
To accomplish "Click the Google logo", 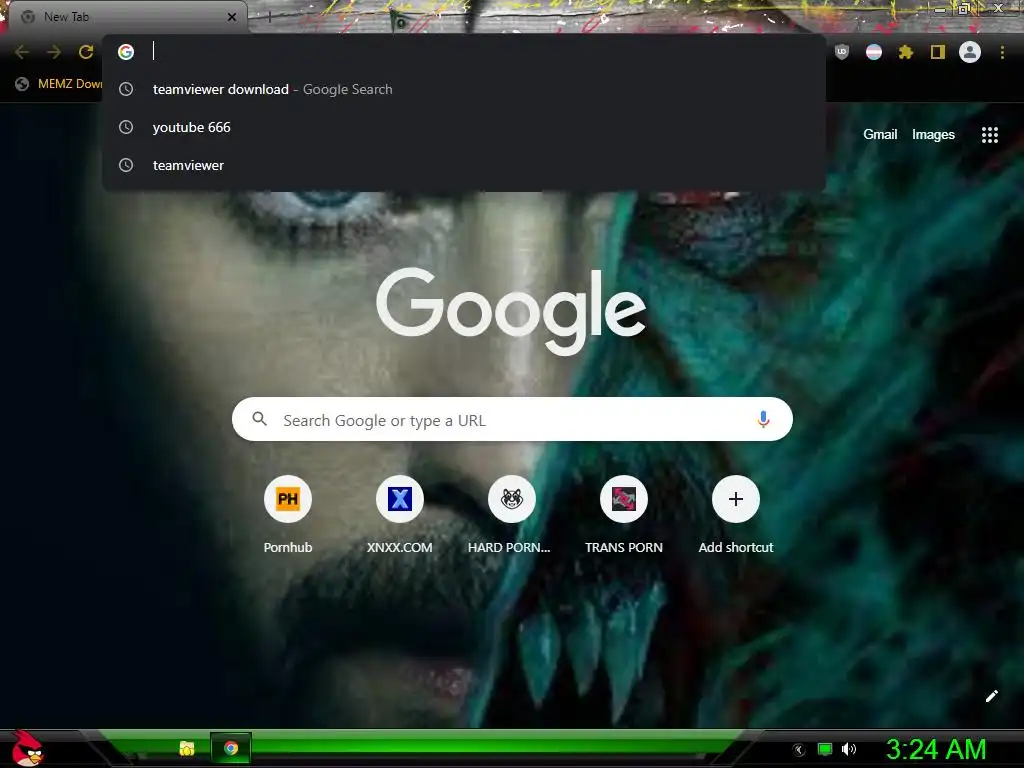I will tap(511, 310).
